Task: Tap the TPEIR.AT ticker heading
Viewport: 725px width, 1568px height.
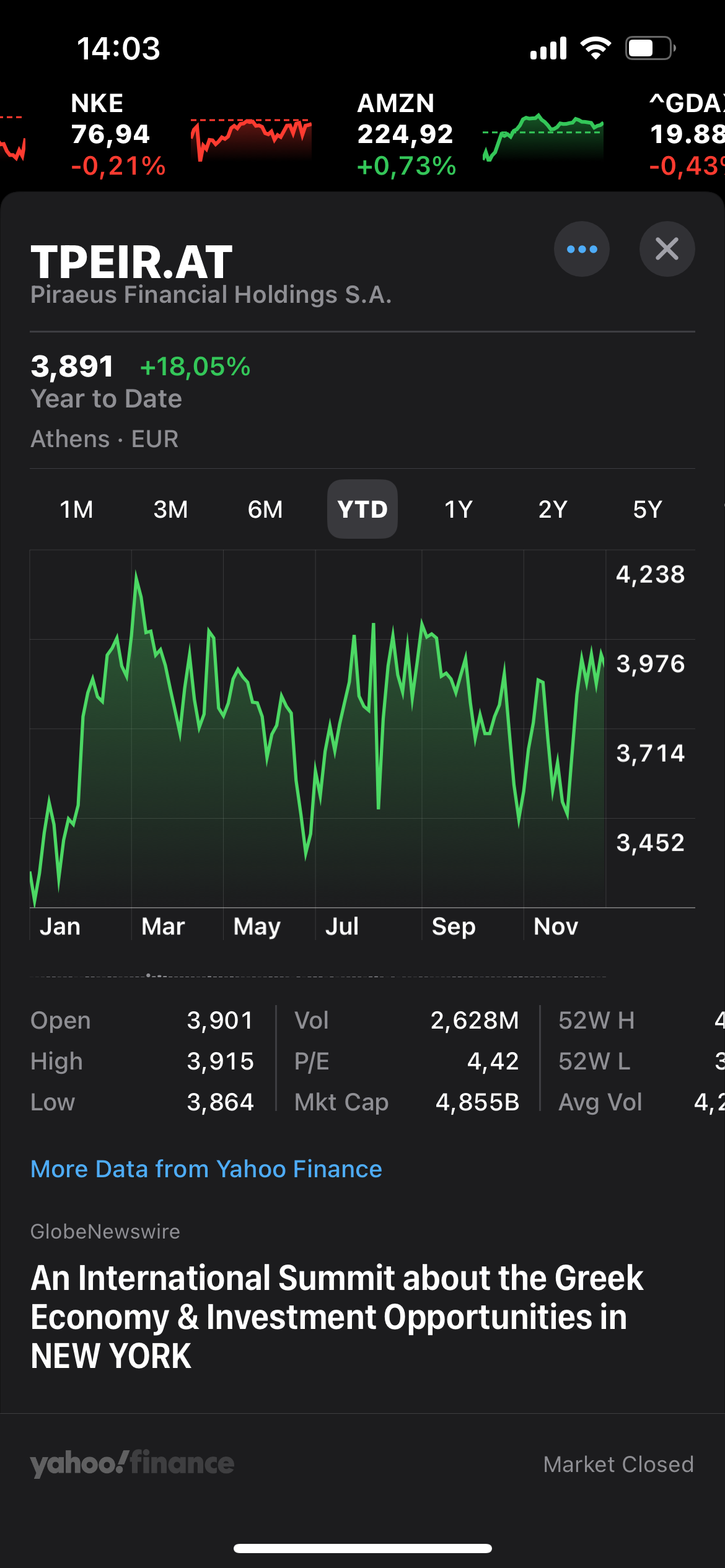Action: (x=132, y=262)
